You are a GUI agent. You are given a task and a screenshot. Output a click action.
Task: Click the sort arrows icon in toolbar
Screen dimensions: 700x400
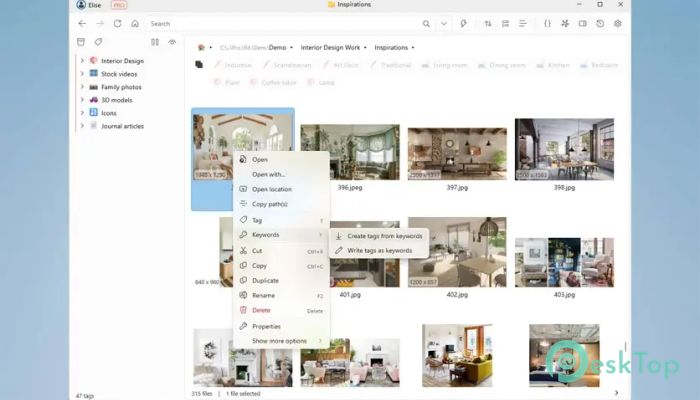[x=488, y=23]
